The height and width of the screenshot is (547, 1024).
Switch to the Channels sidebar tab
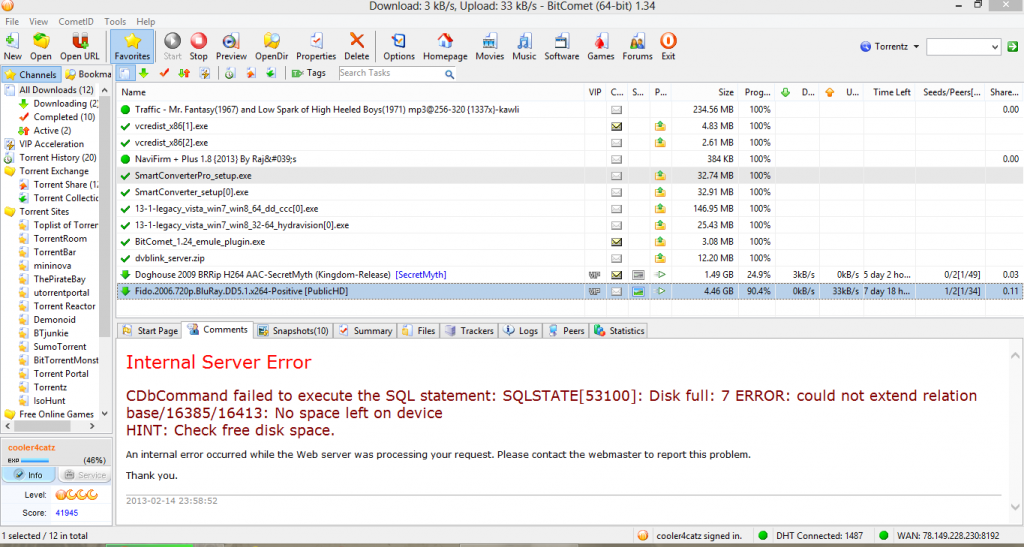31,74
